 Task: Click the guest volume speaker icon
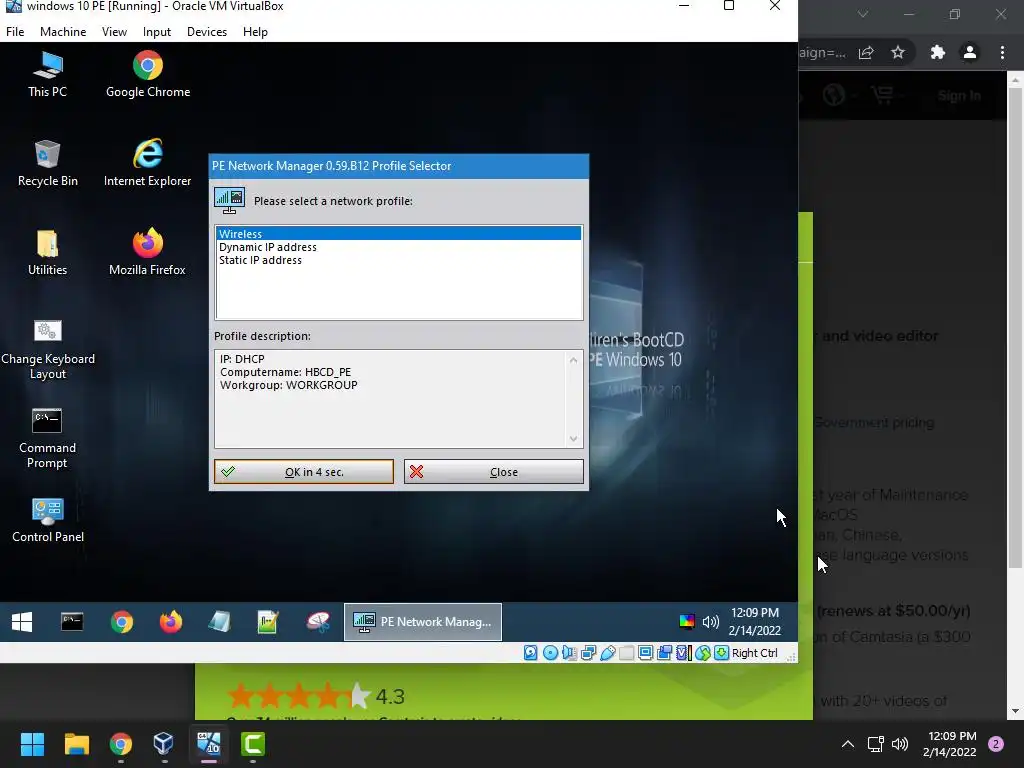(711, 621)
